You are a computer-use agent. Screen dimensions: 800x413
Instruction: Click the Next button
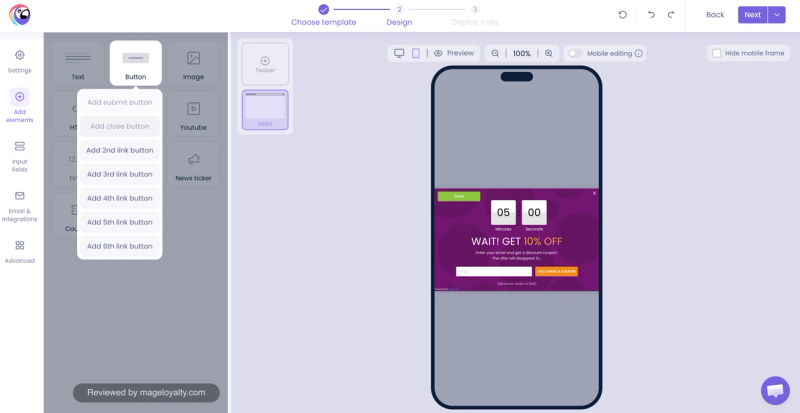[x=753, y=15]
